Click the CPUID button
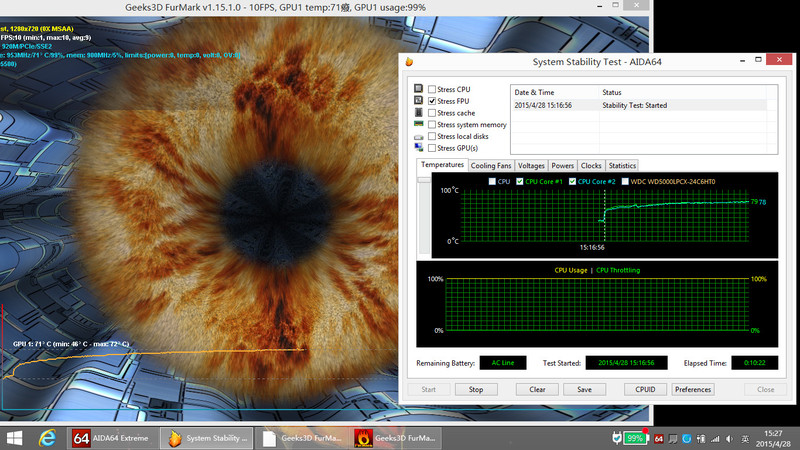 [x=645, y=389]
